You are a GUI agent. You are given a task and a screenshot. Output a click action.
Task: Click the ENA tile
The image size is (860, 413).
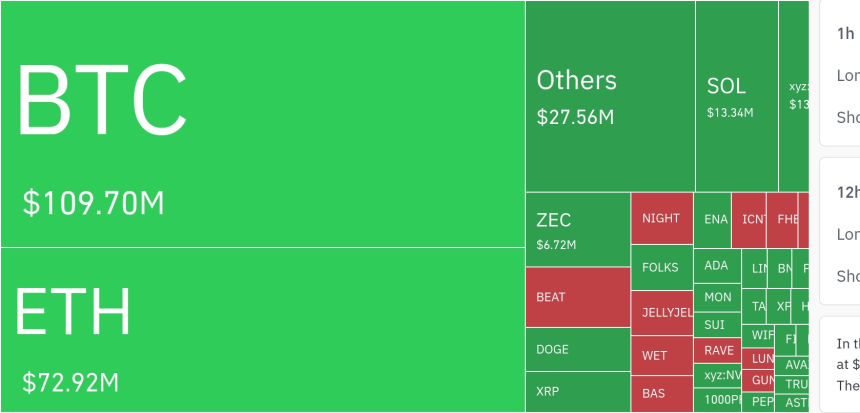(x=716, y=219)
